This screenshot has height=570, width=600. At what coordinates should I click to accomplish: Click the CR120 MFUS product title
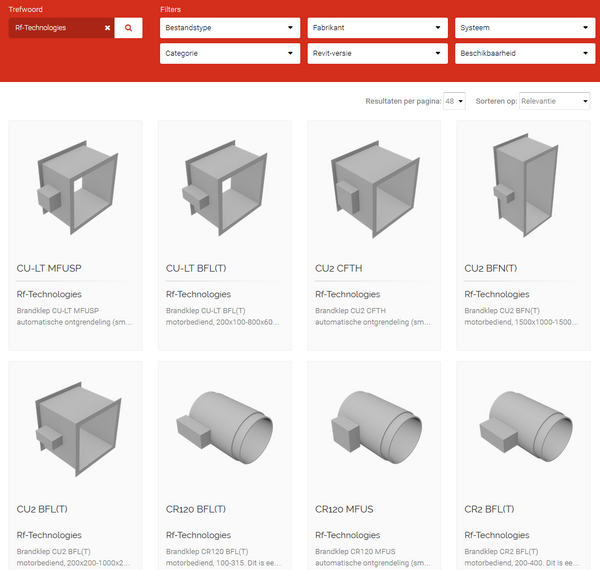(344, 509)
